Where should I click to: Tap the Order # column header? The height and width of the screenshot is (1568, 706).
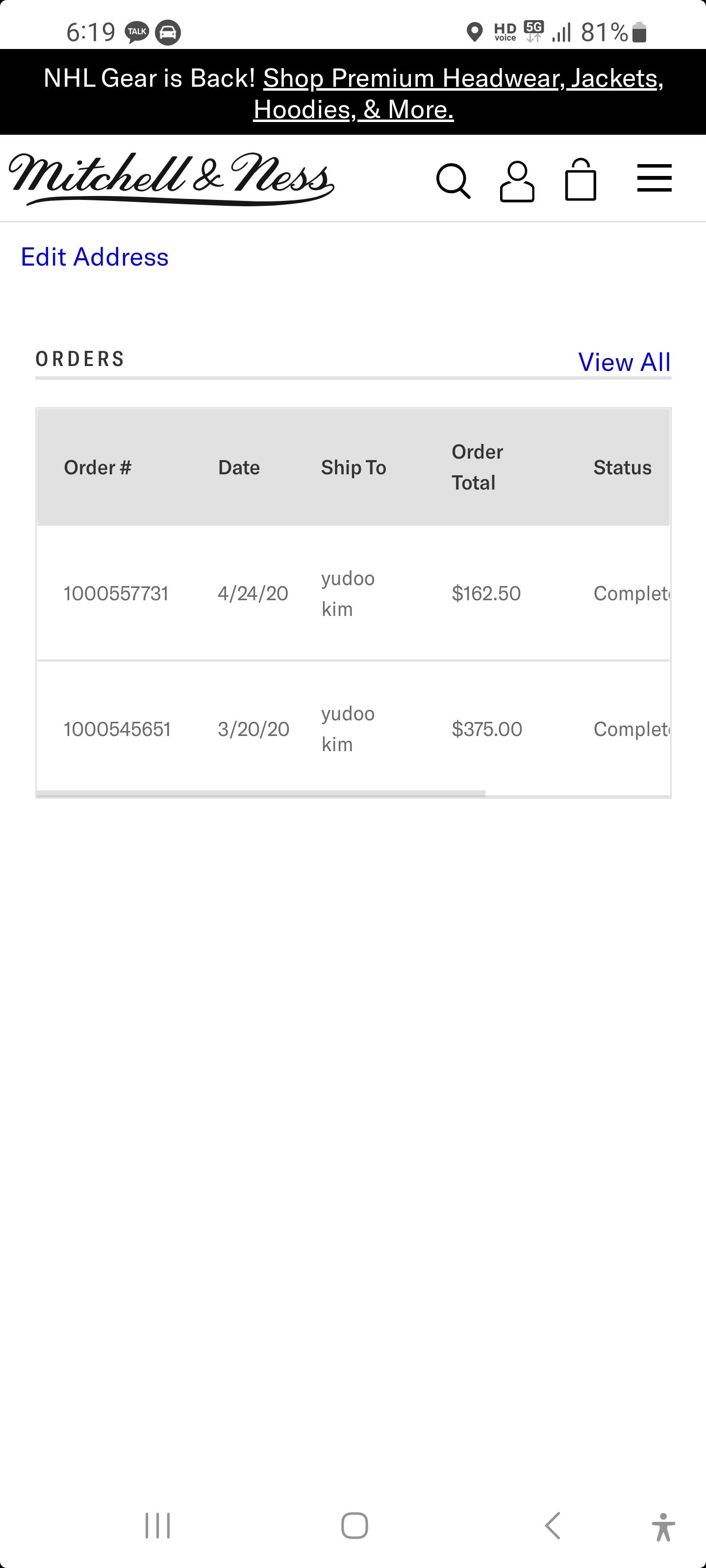tap(98, 467)
